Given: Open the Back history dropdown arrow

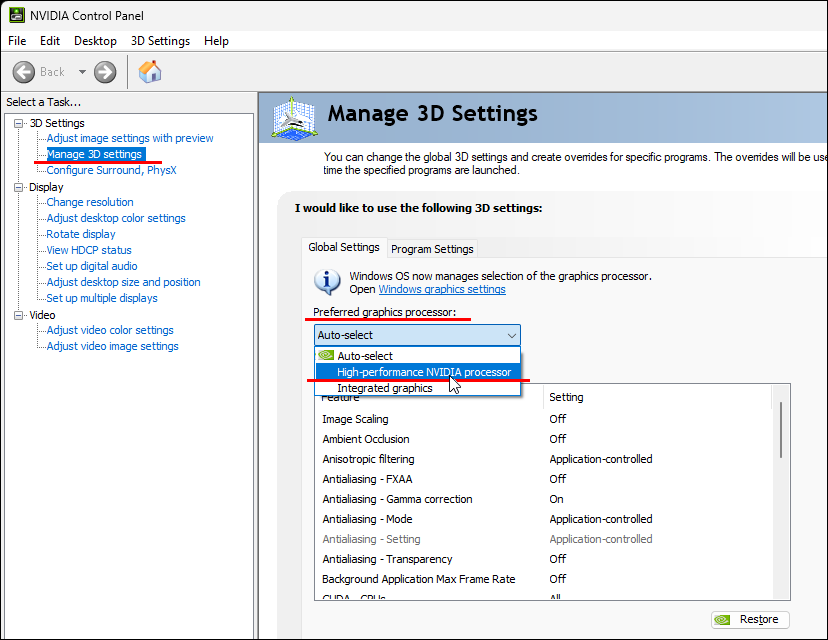Looking at the screenshot, I should (x=82, y=72).
